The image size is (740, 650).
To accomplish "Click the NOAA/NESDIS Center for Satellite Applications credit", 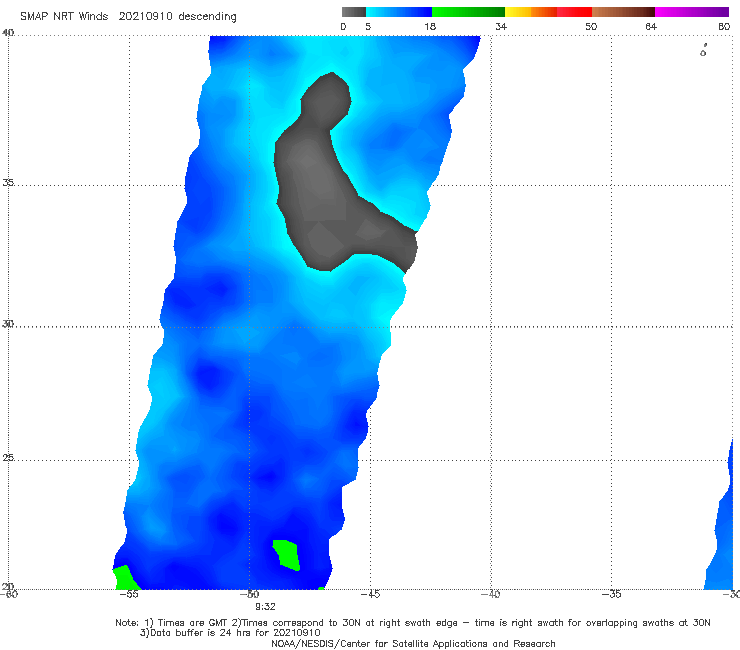I will 413,643.
